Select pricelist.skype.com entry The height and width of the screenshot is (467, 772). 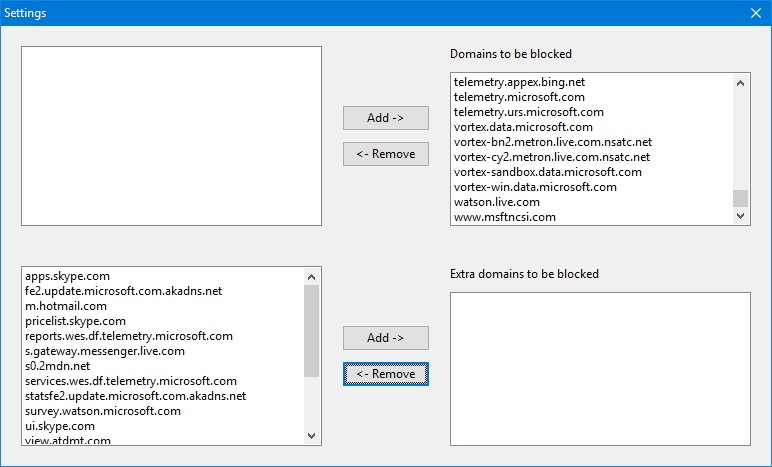click(x=75, y=321)
